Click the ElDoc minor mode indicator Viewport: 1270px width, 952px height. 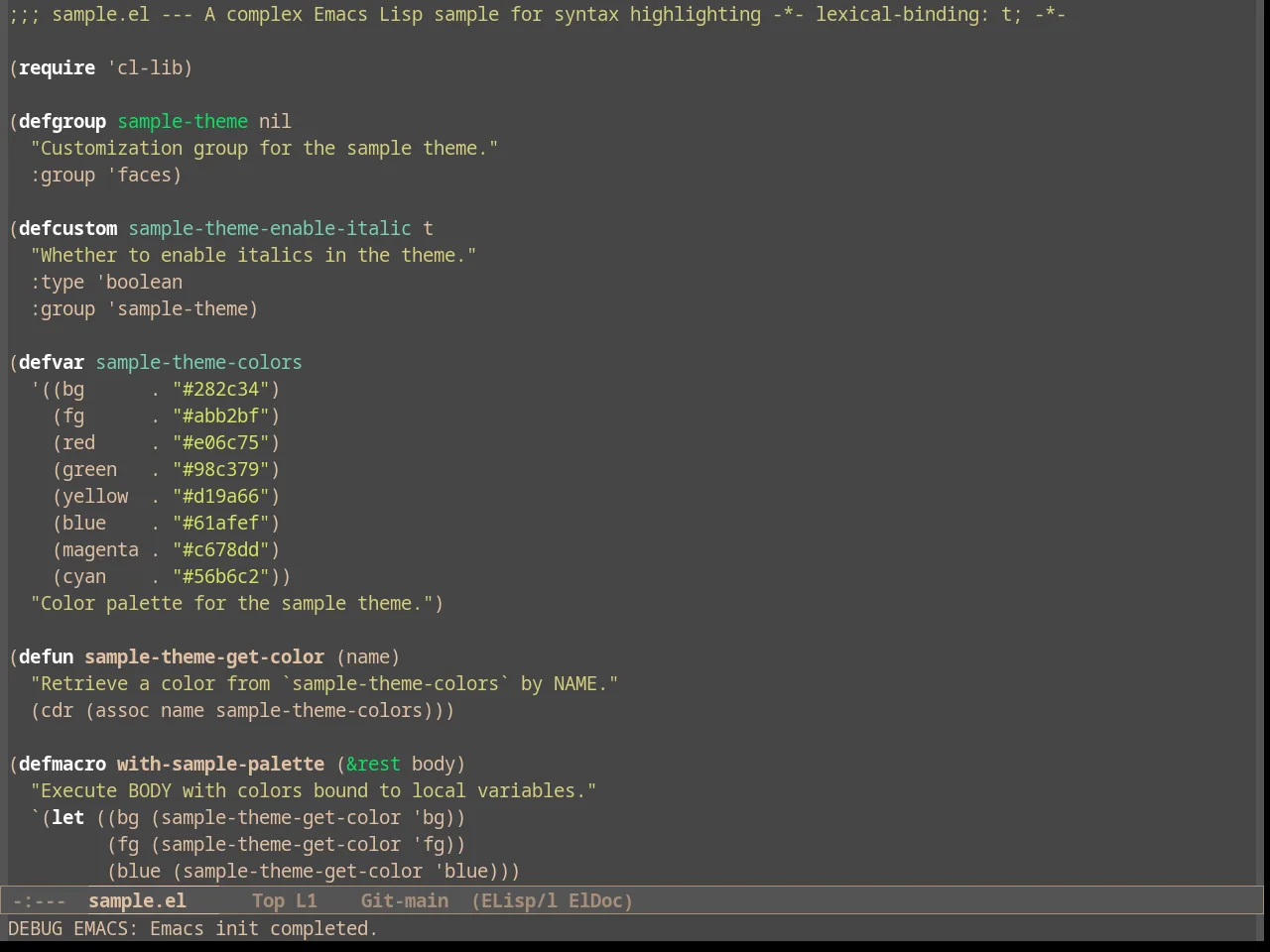[x=595, y=900]
